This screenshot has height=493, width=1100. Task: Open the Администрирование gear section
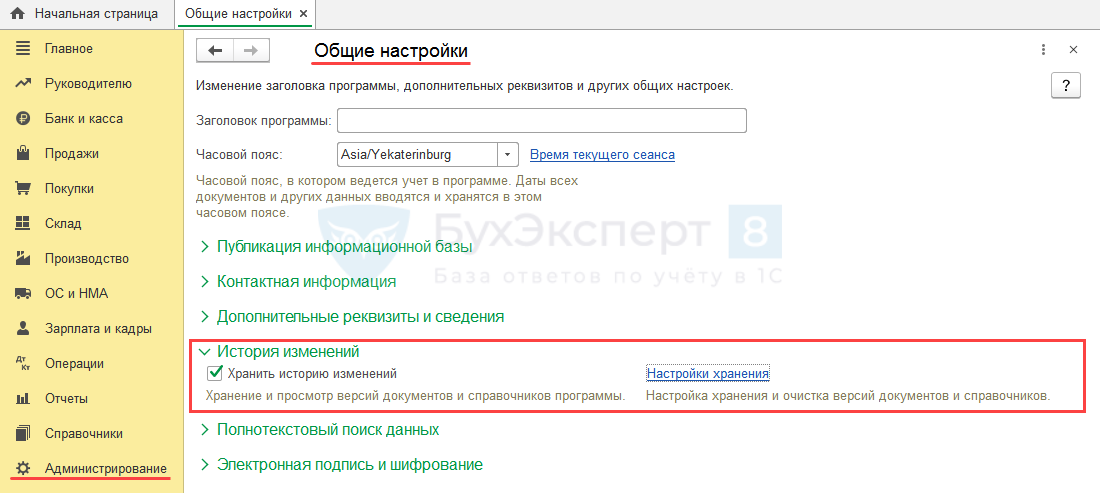coord(105,469)
